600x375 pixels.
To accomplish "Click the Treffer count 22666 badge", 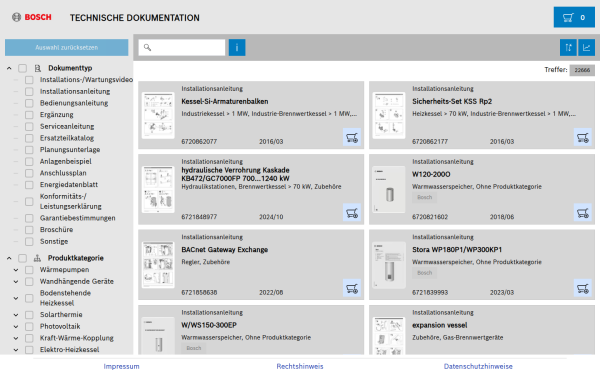I will tap(582, 70).
